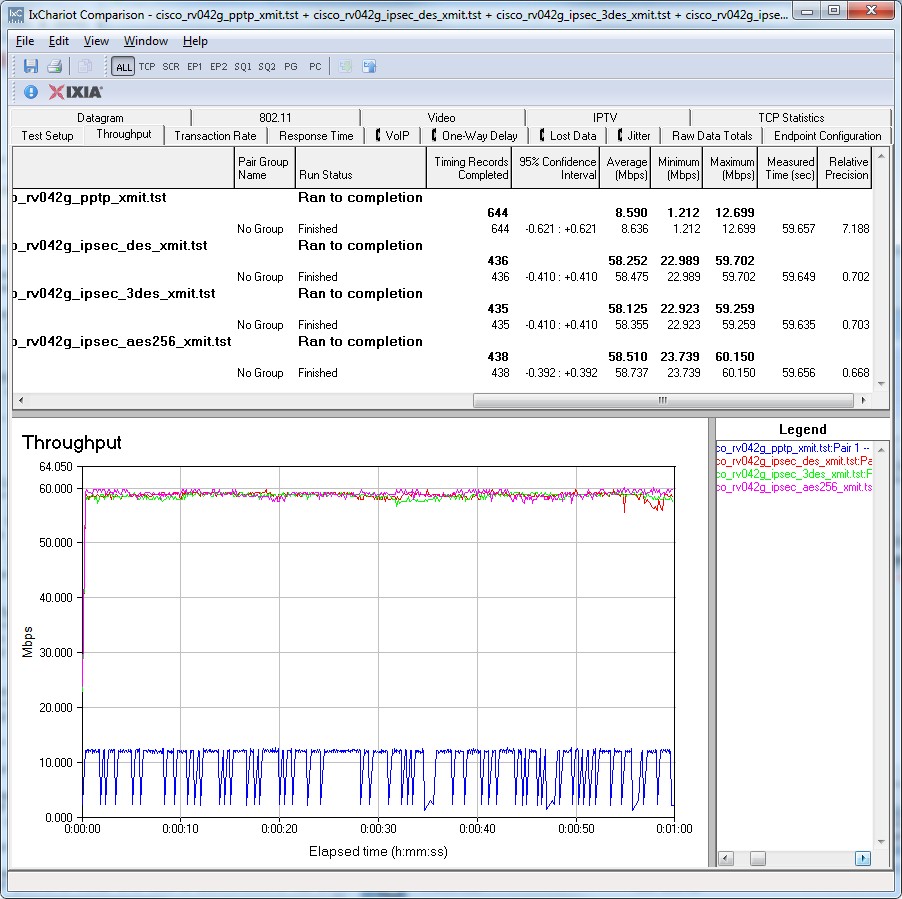The image size is (902, 899).
Task: Click the Relative Precision column header
Action: pyautogui.click(x=844, y=168)
